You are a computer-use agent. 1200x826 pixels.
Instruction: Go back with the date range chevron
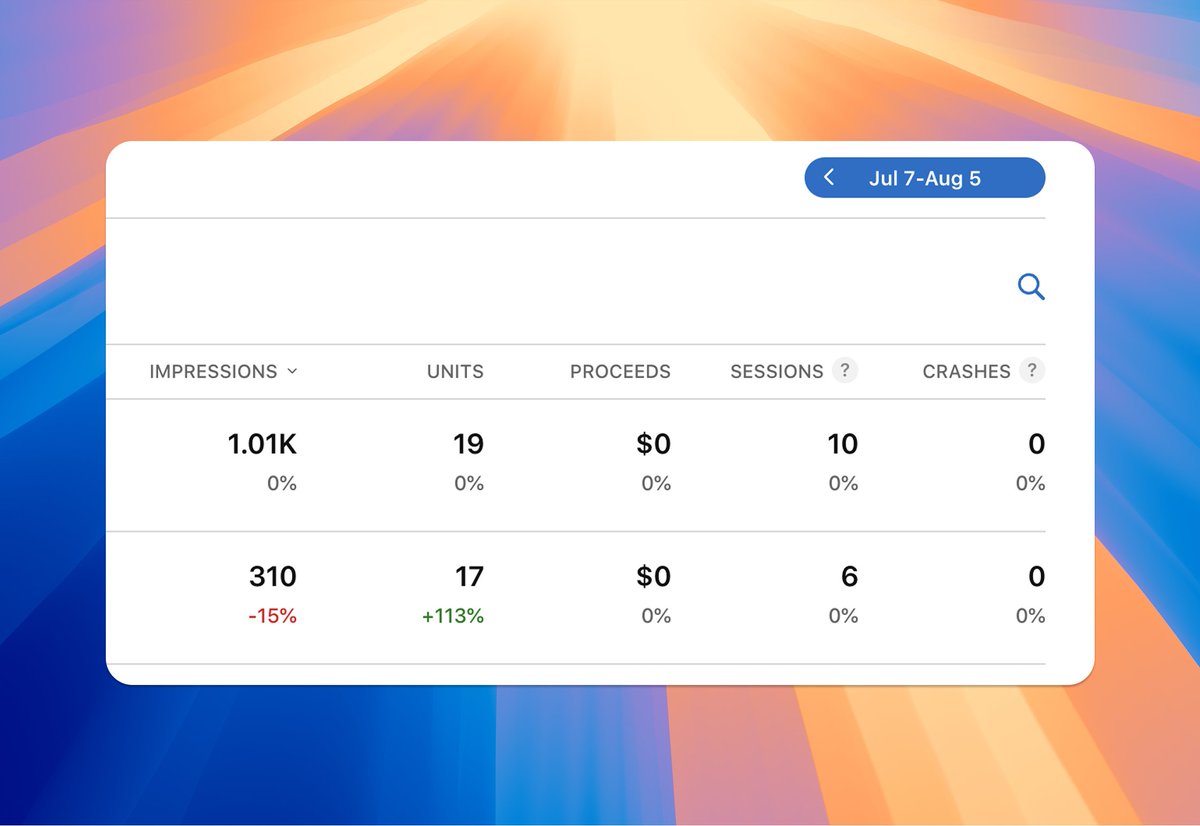[829, 178]
